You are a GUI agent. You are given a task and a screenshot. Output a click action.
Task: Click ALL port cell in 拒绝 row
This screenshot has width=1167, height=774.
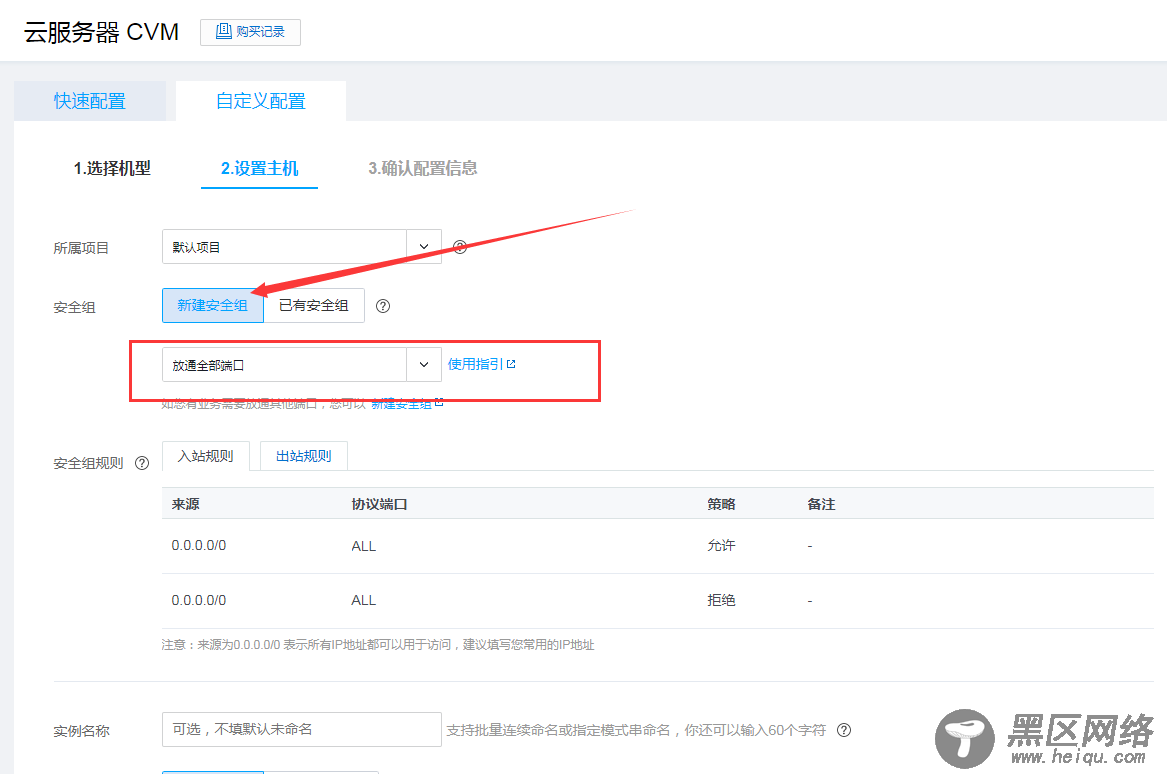click(x=364, y=601)
